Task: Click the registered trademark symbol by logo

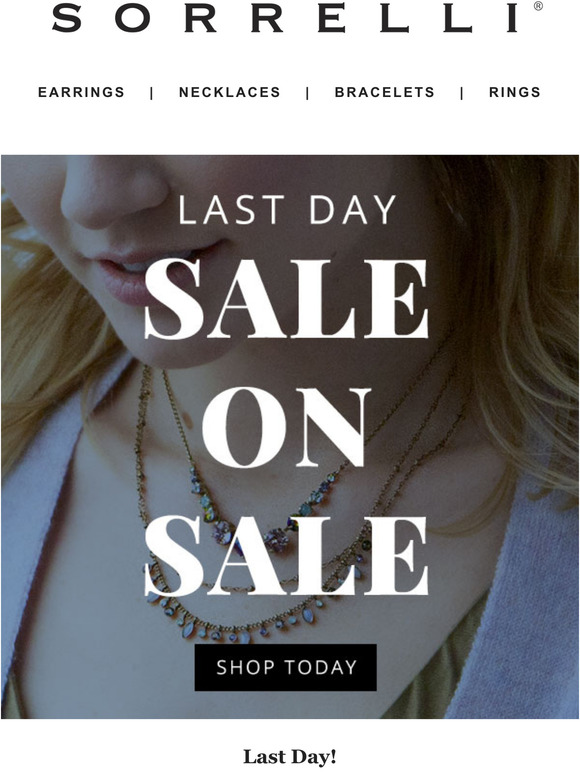Action: click(x=538, y=6)
